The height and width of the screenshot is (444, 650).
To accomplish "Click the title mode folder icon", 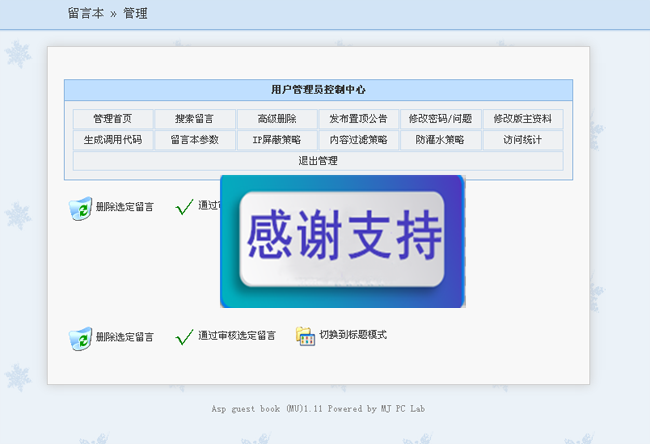I will (x=306, y=336).
